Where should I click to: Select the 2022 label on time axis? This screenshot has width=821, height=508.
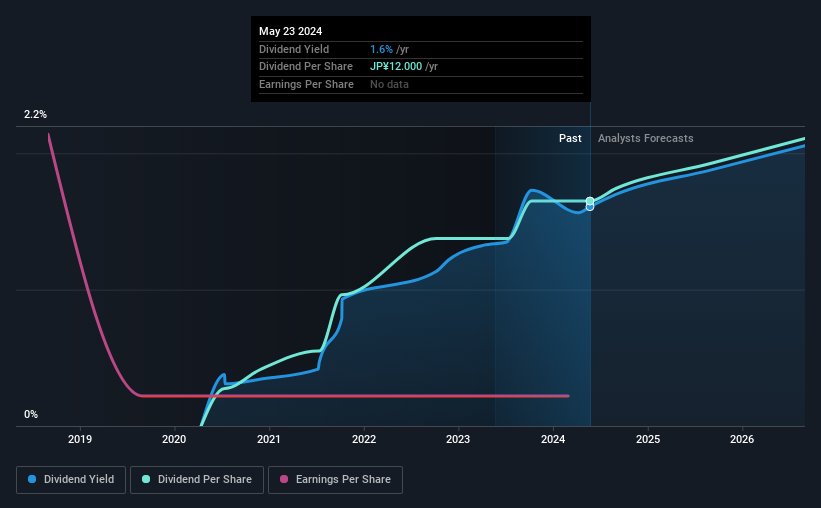364,439
